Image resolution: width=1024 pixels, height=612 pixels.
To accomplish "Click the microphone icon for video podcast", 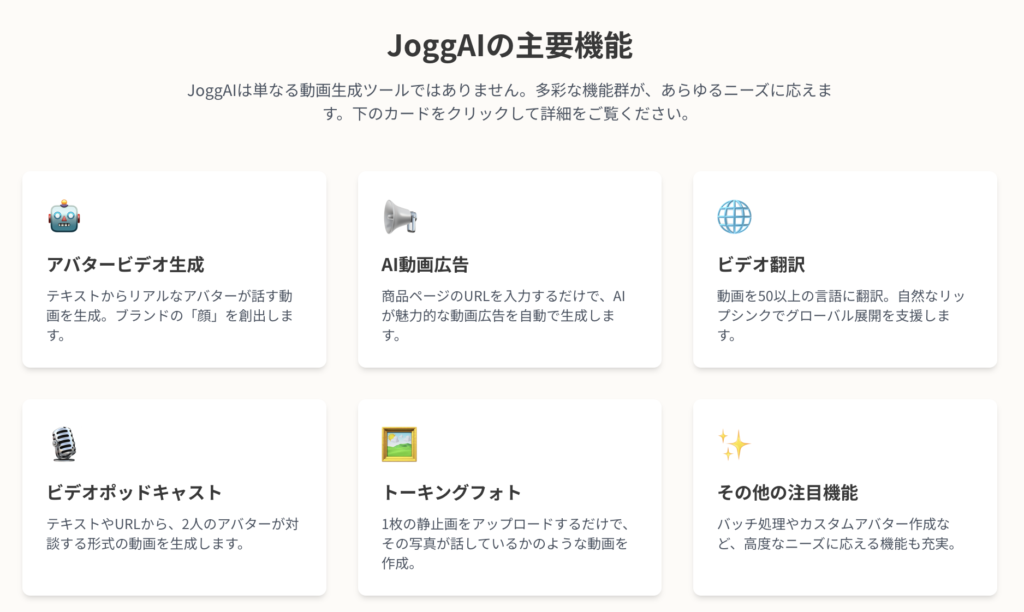I will click(64, 444).
